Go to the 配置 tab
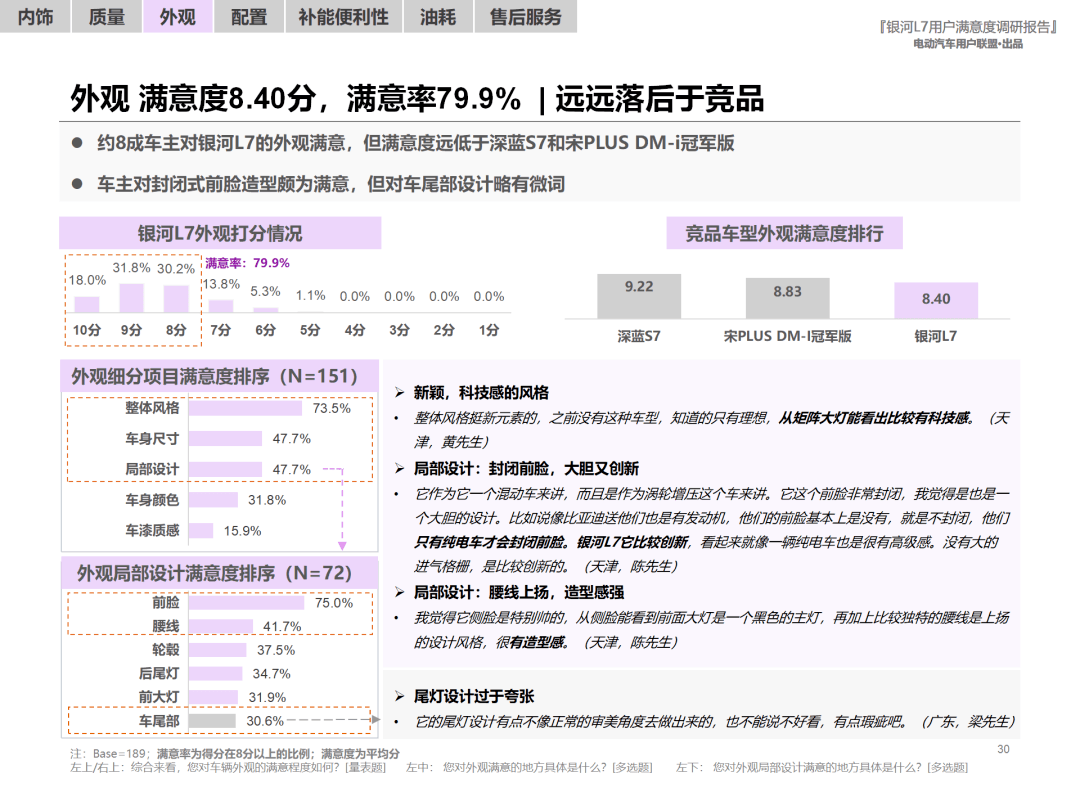 coord(249,17)
